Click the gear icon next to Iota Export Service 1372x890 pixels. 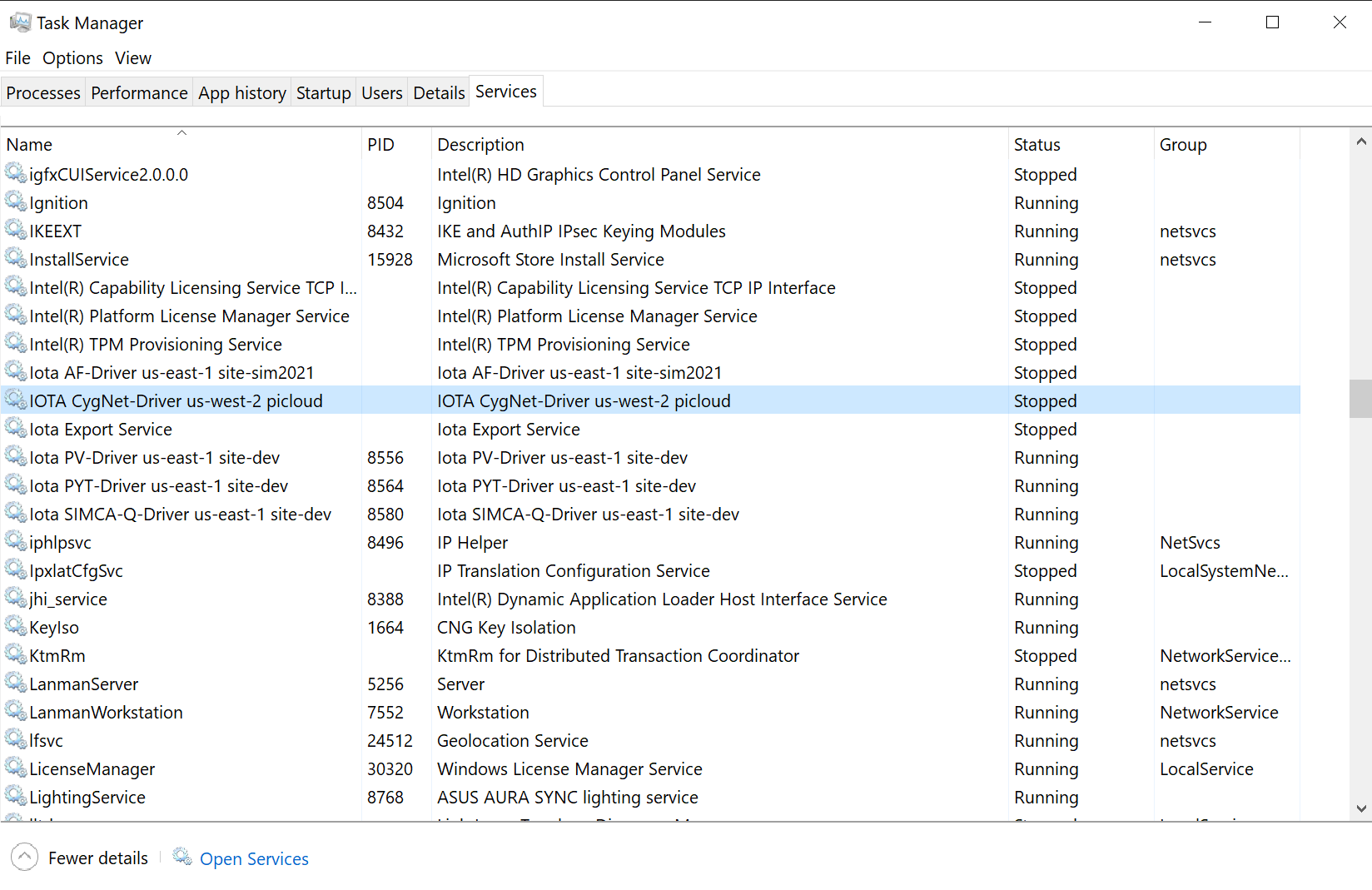[x=16, y=428]
